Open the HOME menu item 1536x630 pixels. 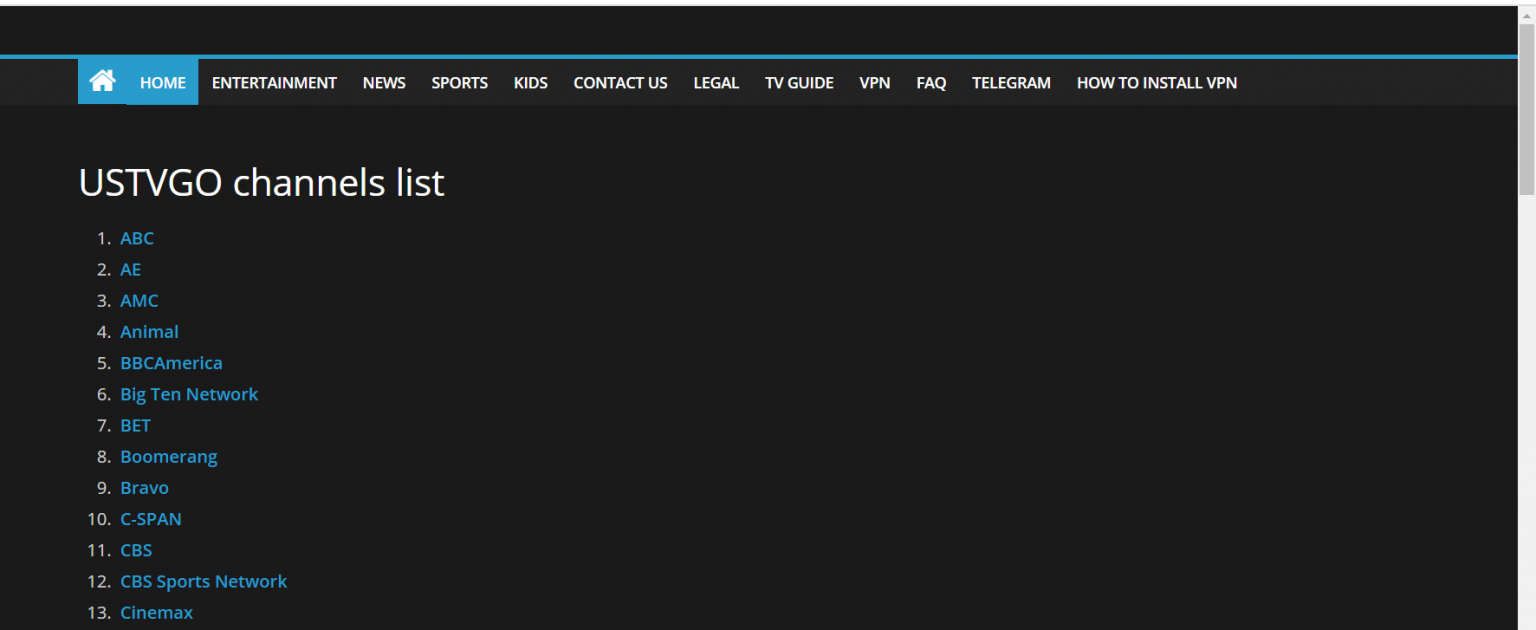tap(163, 82)
